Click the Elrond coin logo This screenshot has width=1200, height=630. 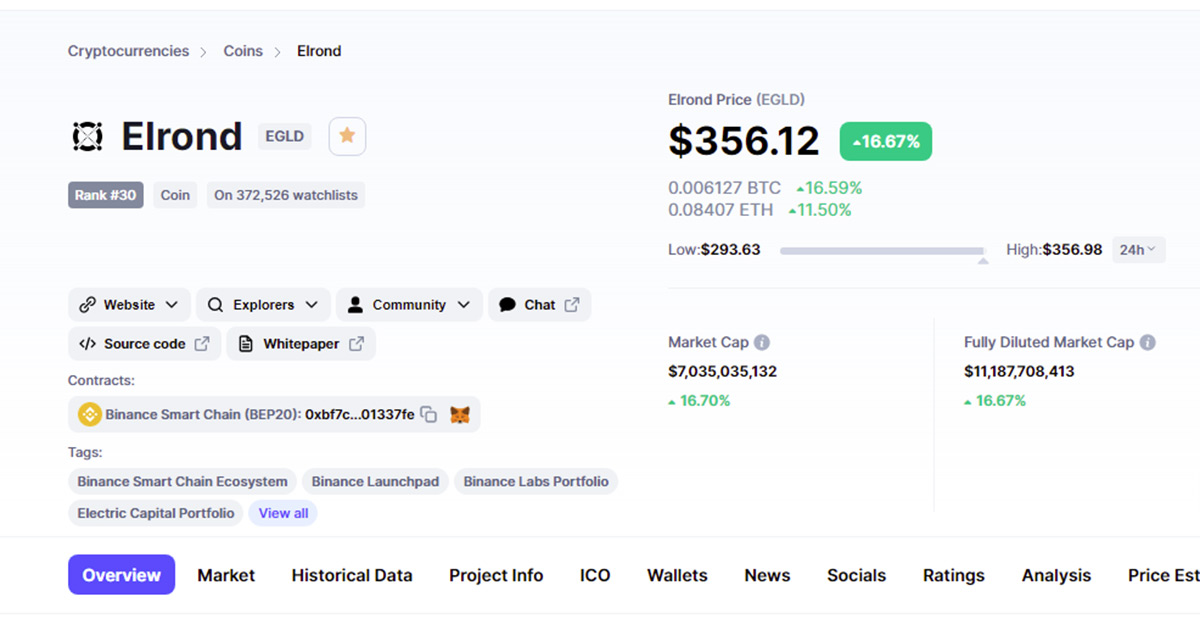pyautogui.click(x=88, y=137)
